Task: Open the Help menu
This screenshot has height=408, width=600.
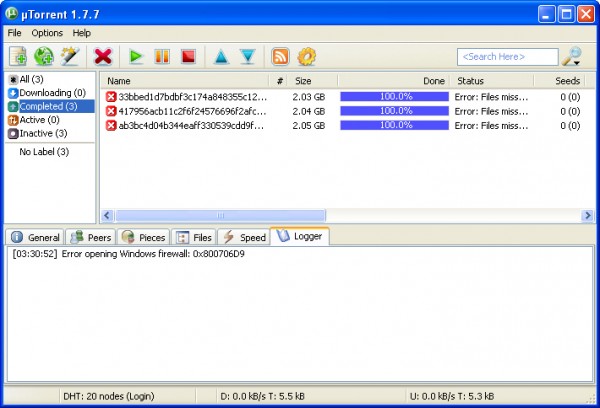Action: tap(82, 33)
